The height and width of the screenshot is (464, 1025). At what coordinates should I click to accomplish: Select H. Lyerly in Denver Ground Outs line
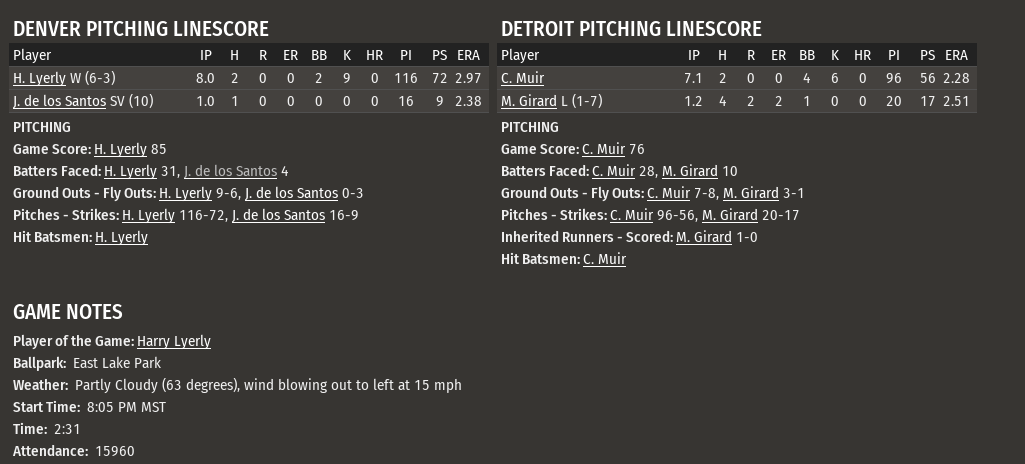pos(185,193)
